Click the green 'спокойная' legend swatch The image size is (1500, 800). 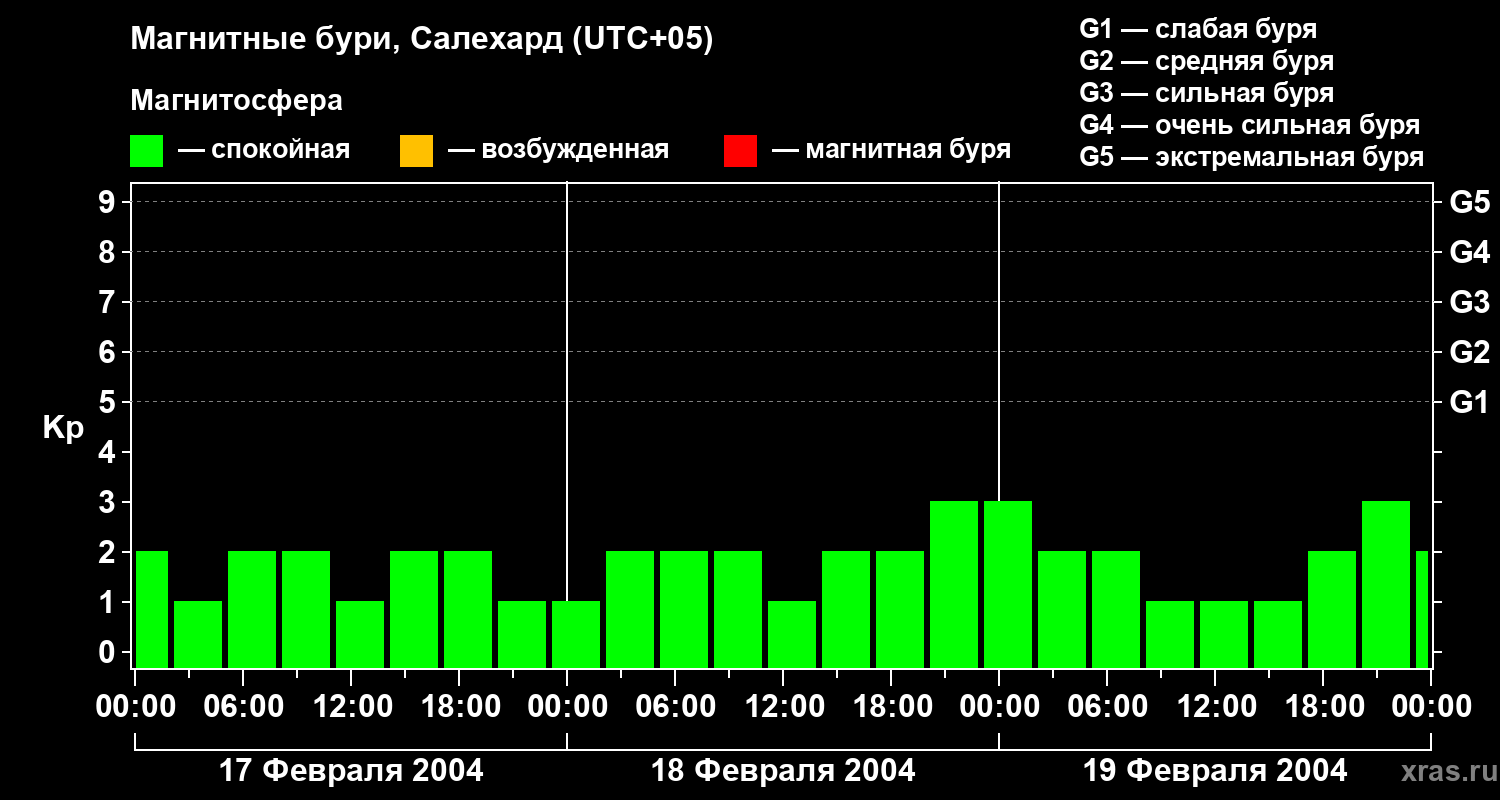(147, 151)
